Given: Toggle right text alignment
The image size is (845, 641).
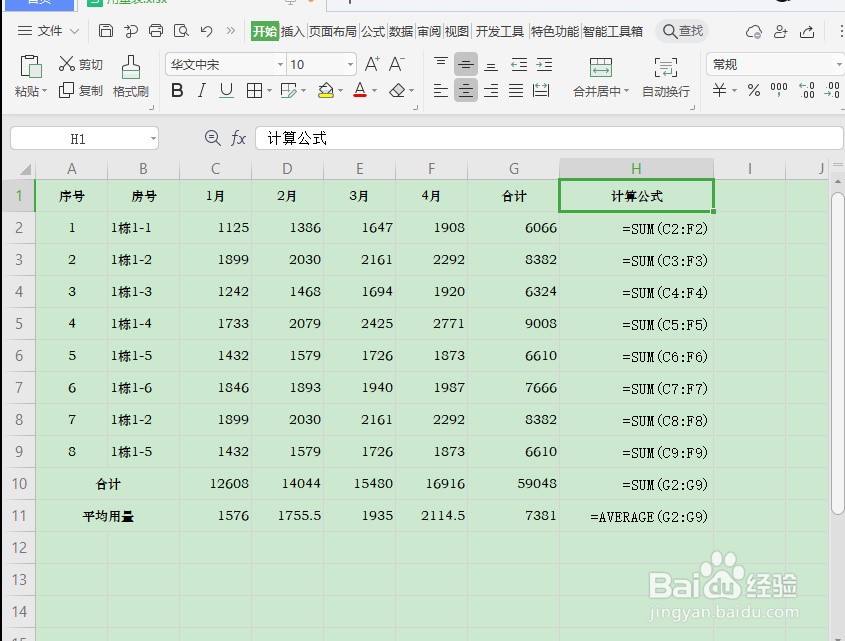Looking at the screenshot, I should click(491, 90).
